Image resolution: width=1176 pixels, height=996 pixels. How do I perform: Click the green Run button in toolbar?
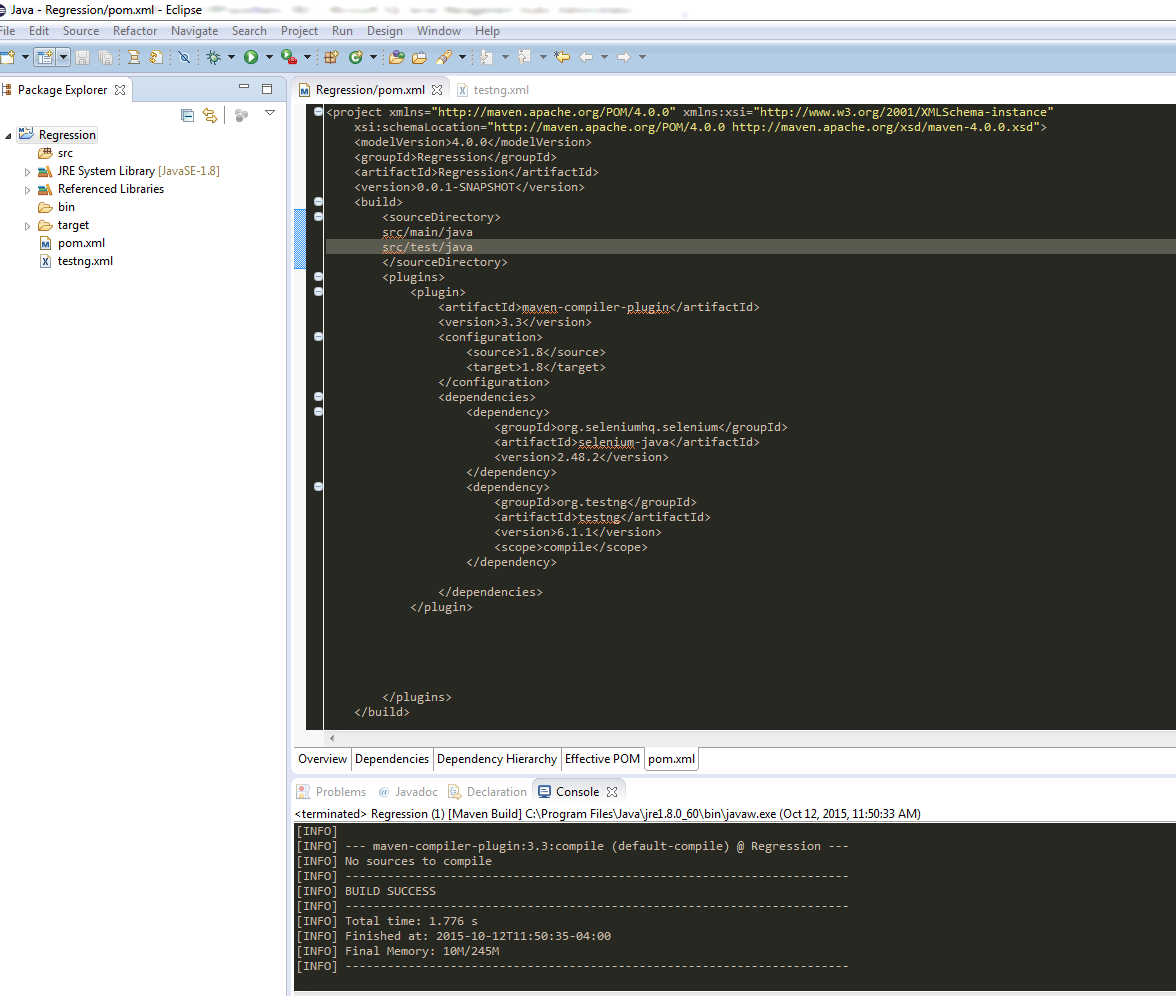pos(251,58)
